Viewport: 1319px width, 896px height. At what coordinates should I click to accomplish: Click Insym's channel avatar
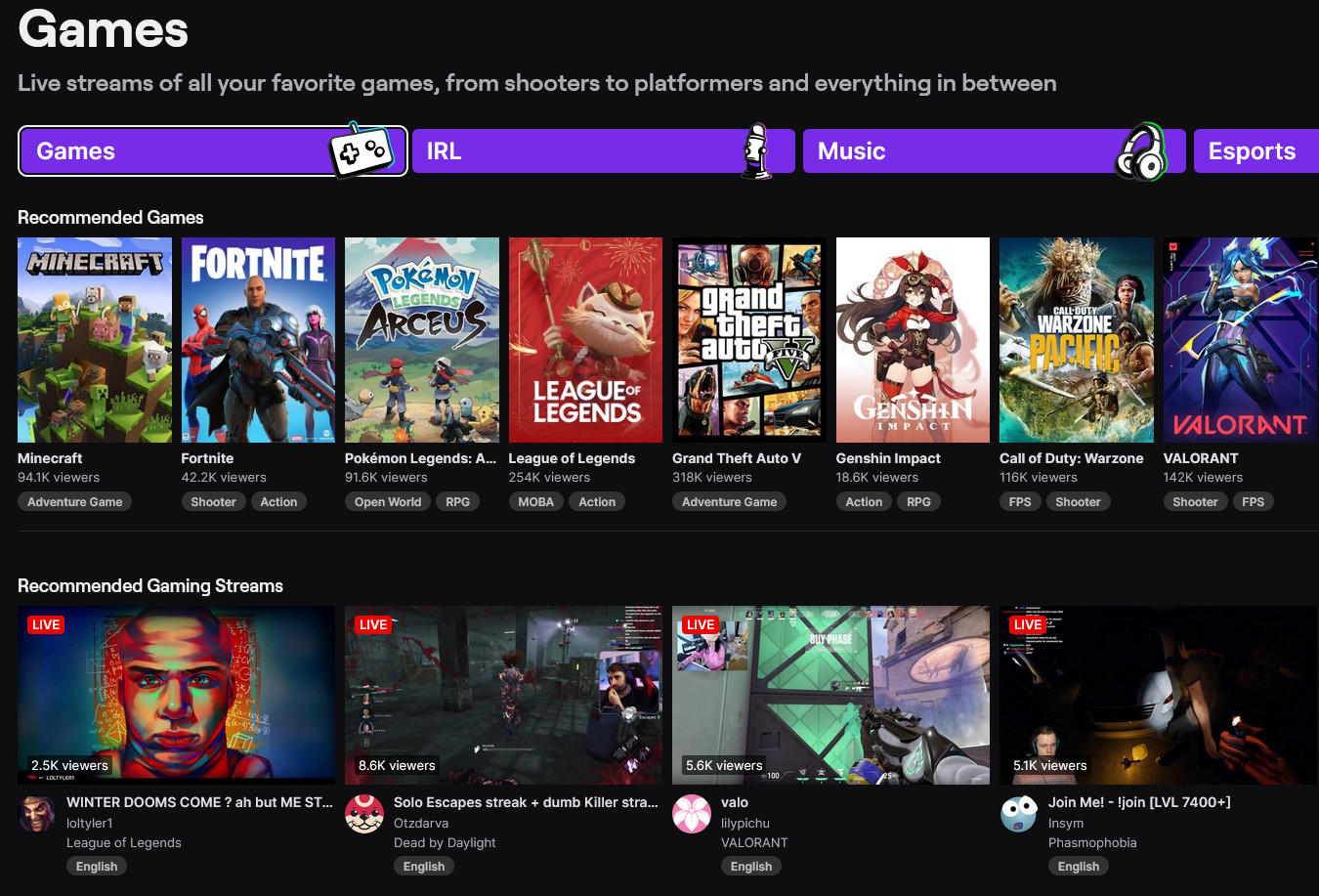pos(1019,814)
